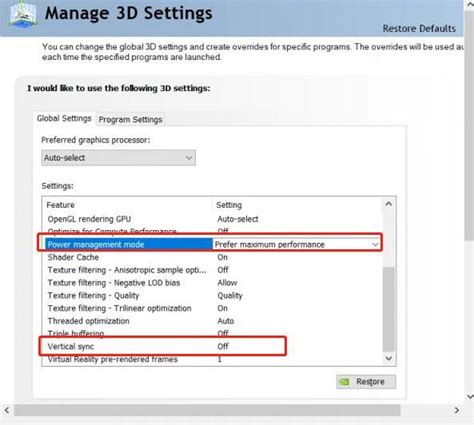Click Restore Defaults link
Screen dimensions: 474x425
pos(419,29)
